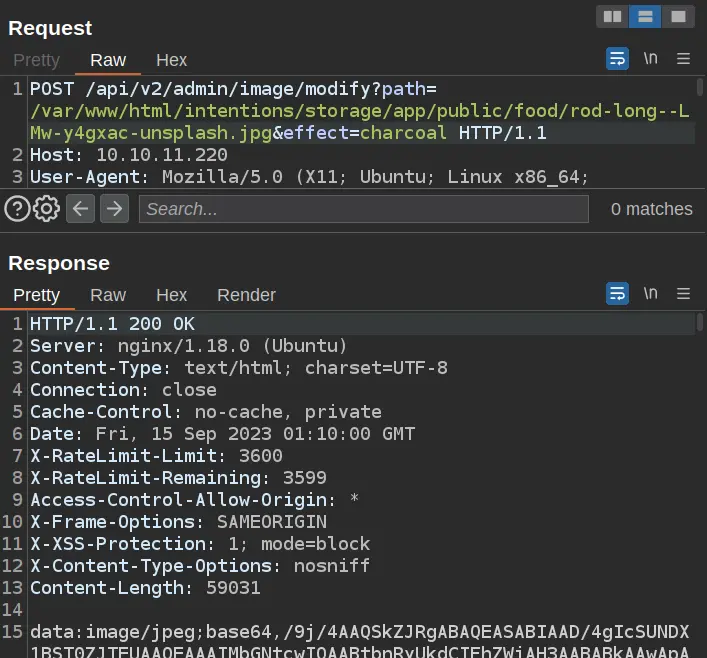Open the Response panel hamburger options menu
707x658 pixels.
(x=684, y=294)
